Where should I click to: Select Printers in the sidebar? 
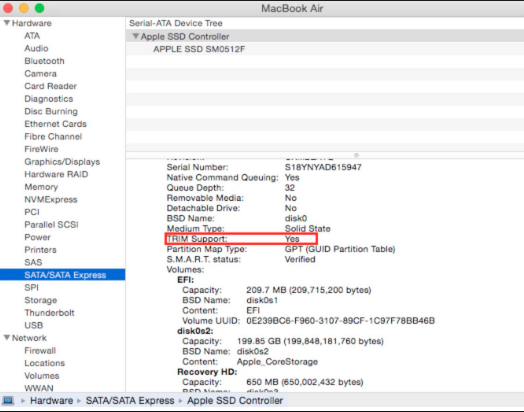tap(40, 250)
